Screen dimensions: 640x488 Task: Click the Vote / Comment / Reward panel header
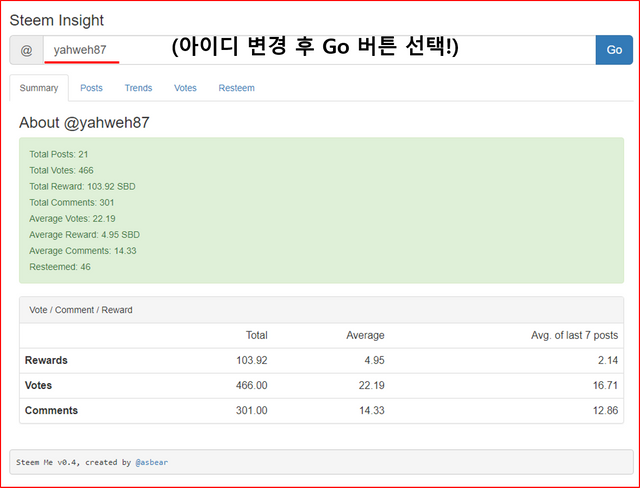pyautogui.click(x=321, y=310)
